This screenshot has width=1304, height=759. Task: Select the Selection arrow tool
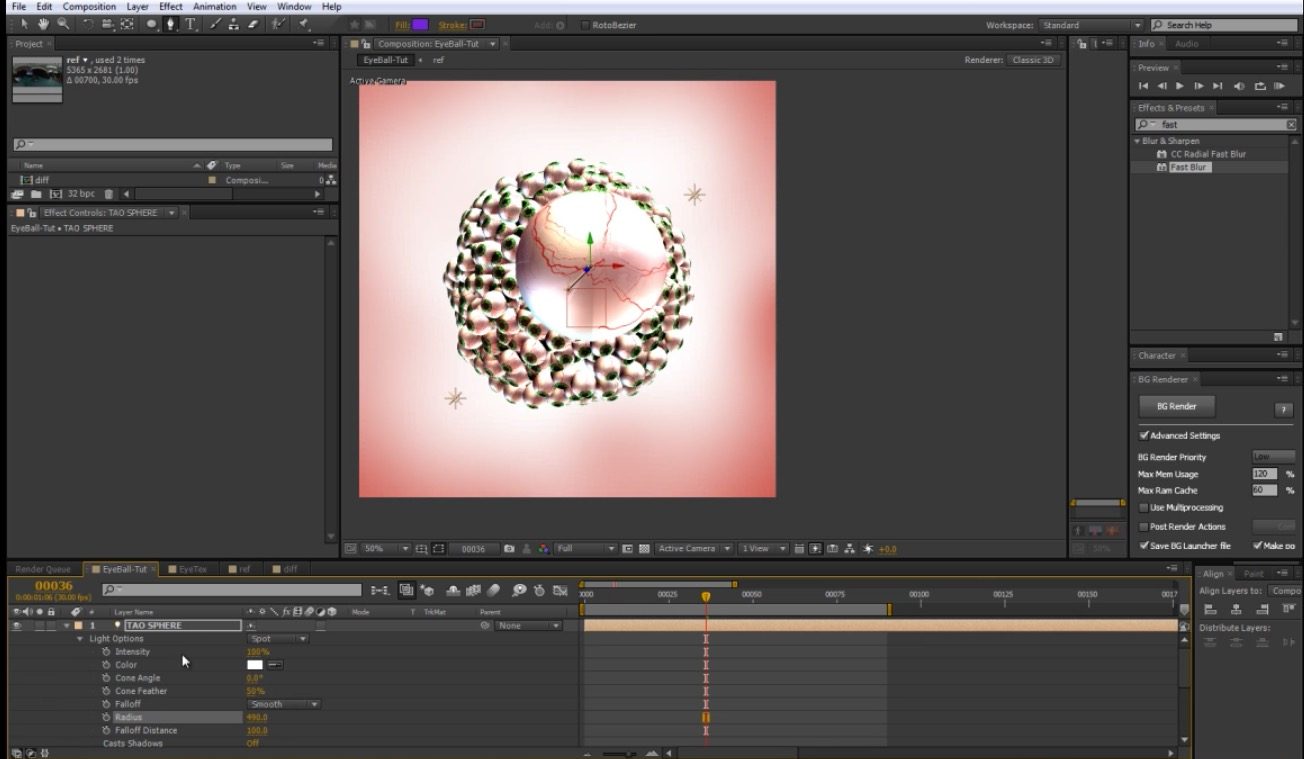point(25,24)
